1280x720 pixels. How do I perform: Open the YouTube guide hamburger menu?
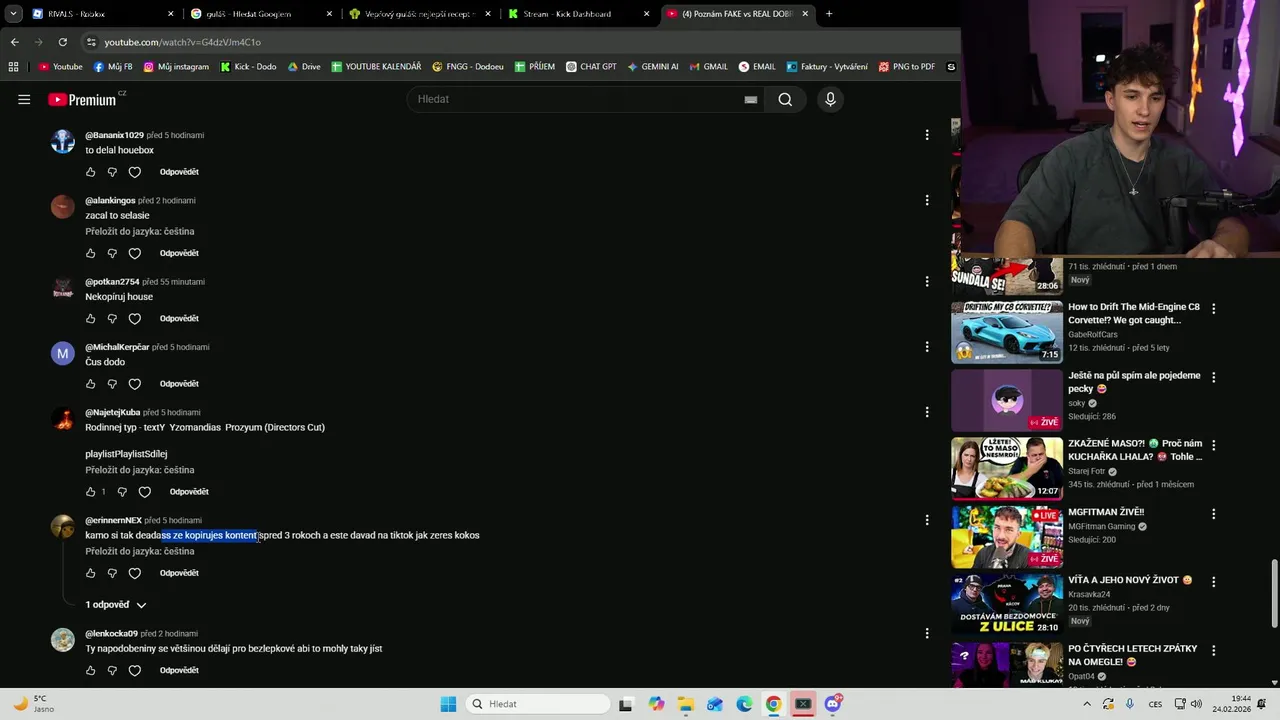pyautogui.click(x=24, y=99)
